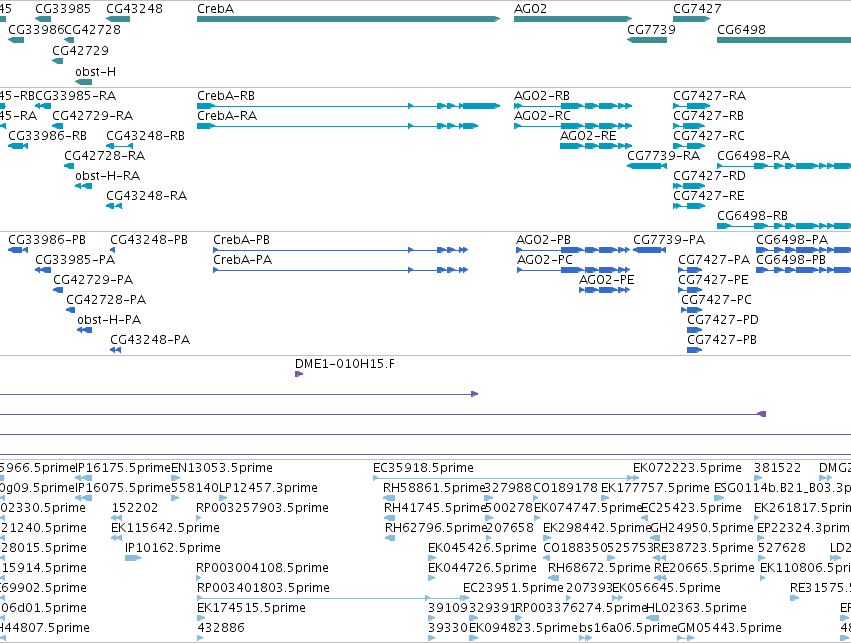Open the EK115642.5prime EST
Image resolution: width=851 pixels, height=643 pixels.
[x=117, y=538]
